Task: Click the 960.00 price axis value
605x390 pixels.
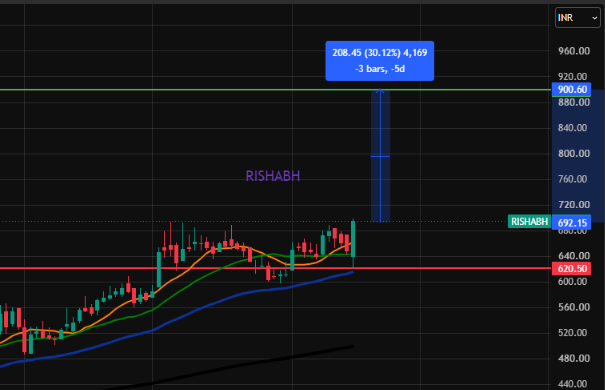Action: click(x=574, y=51)
